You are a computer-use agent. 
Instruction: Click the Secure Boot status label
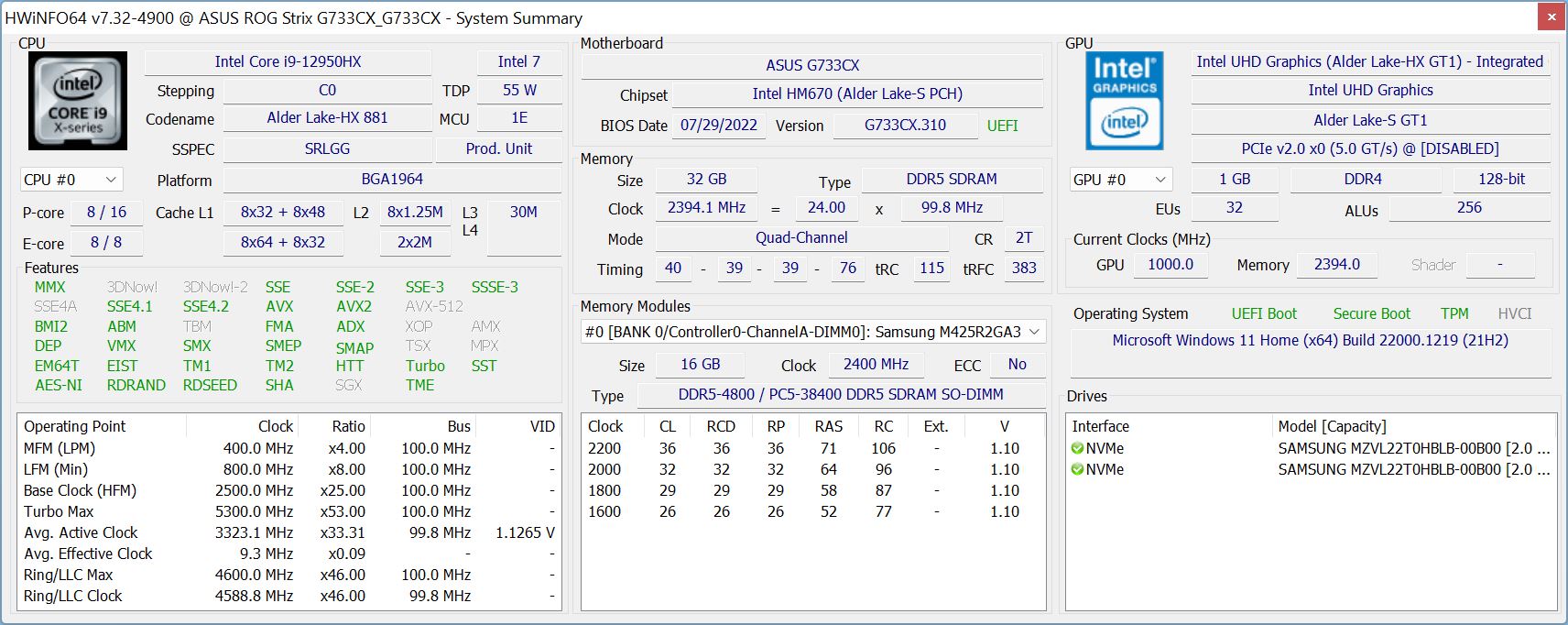coord(1371,313)
